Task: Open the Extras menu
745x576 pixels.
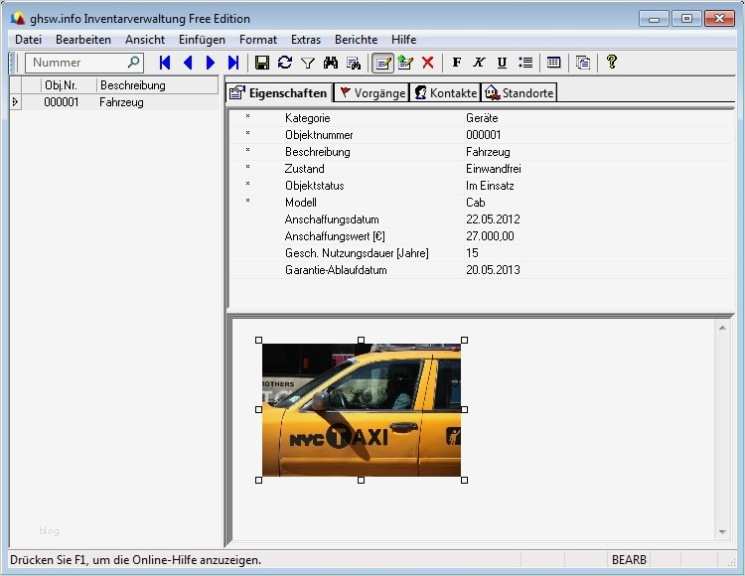Action: [306, 40]
